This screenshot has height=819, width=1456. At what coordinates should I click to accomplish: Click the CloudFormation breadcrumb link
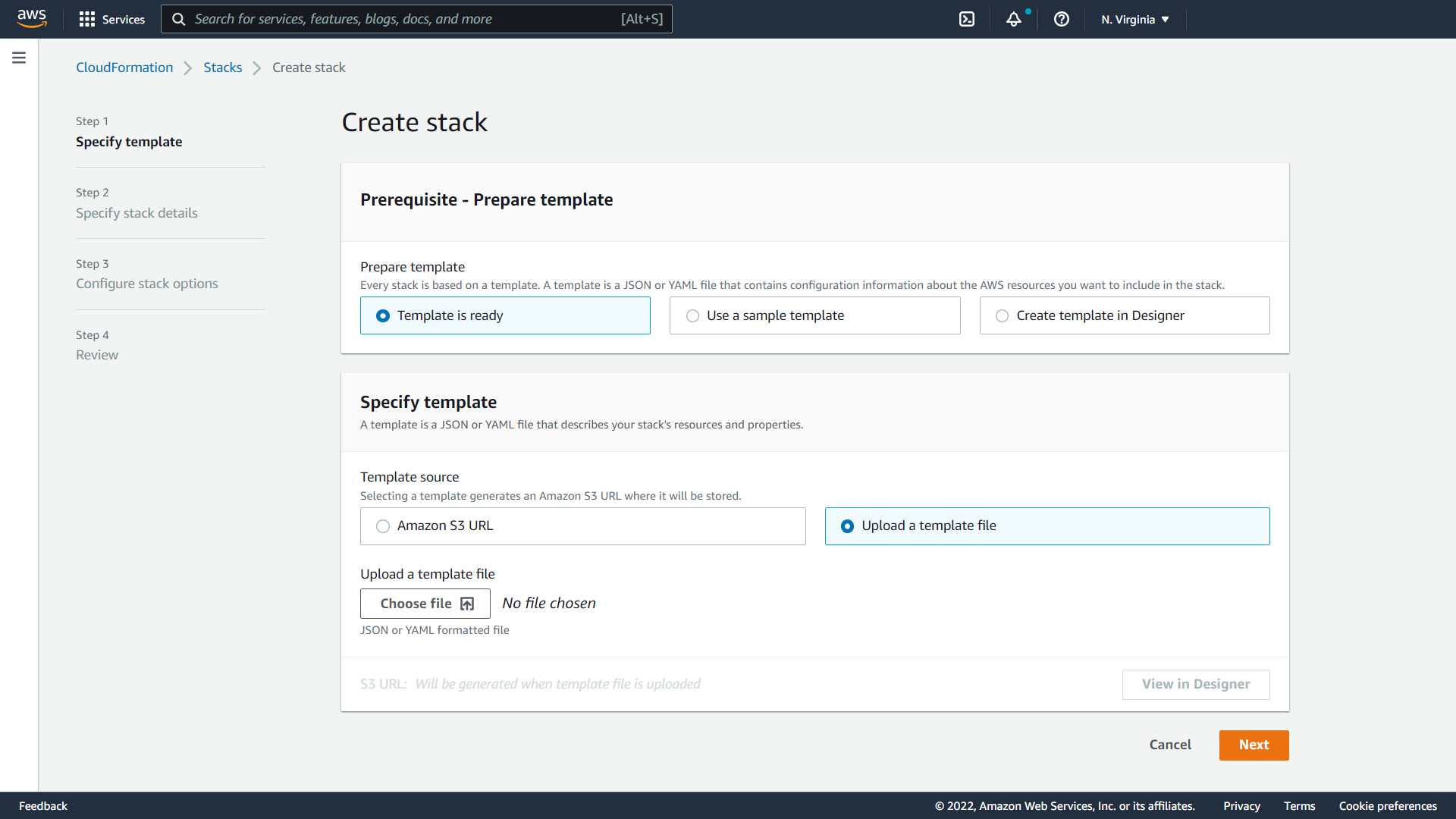point(124,67)
